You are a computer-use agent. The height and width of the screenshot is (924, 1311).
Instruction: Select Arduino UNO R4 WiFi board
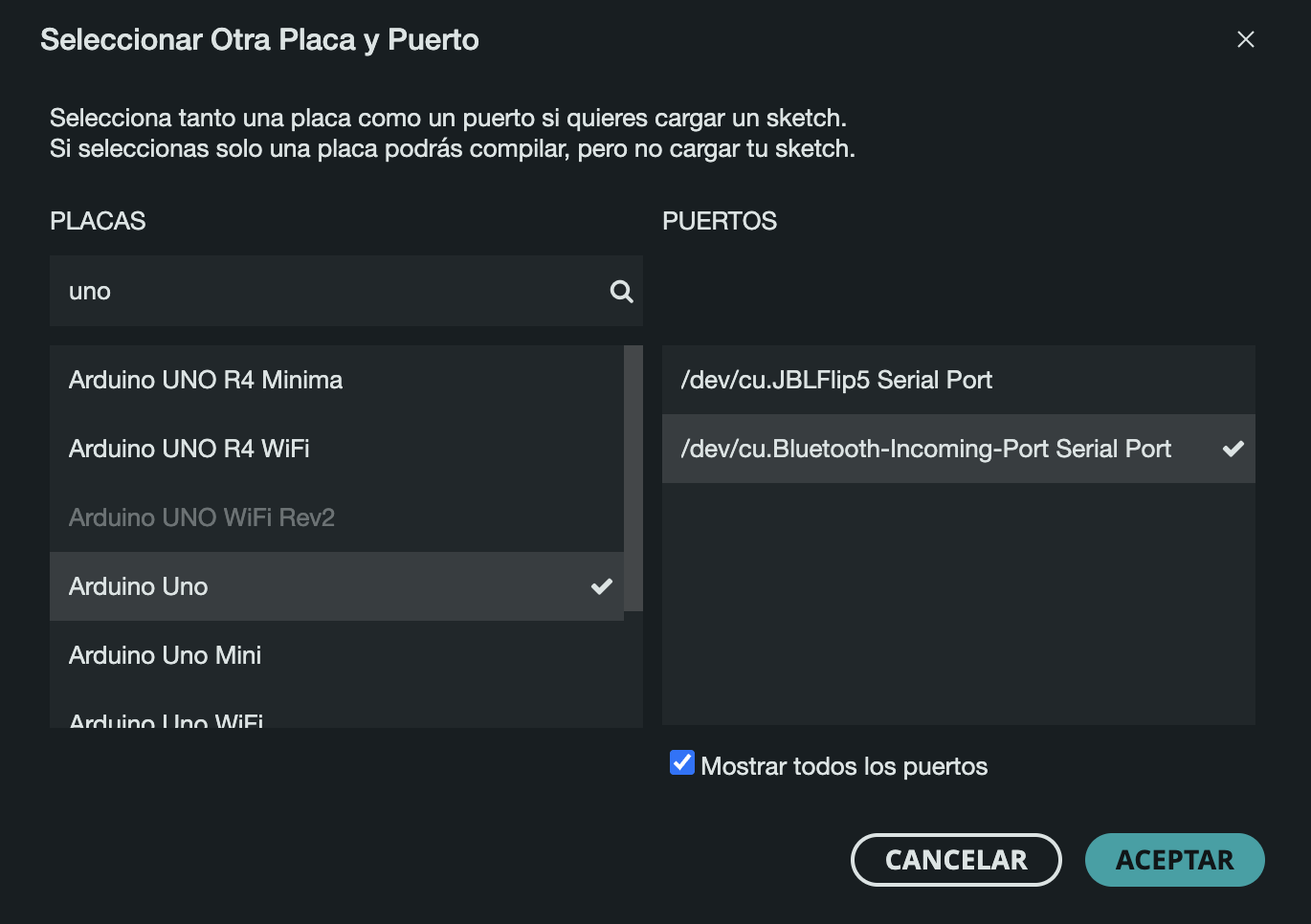point(189,449)
